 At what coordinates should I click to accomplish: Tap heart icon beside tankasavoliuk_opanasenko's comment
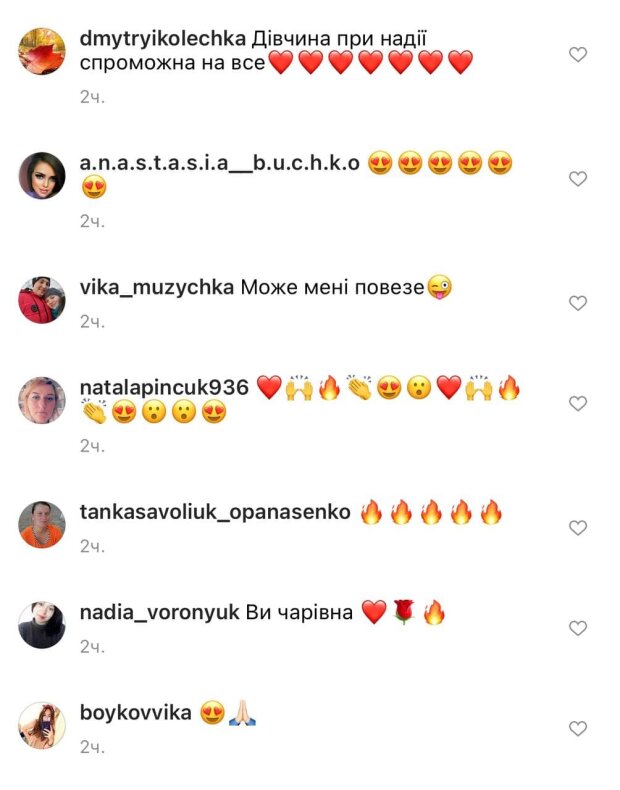578,528
